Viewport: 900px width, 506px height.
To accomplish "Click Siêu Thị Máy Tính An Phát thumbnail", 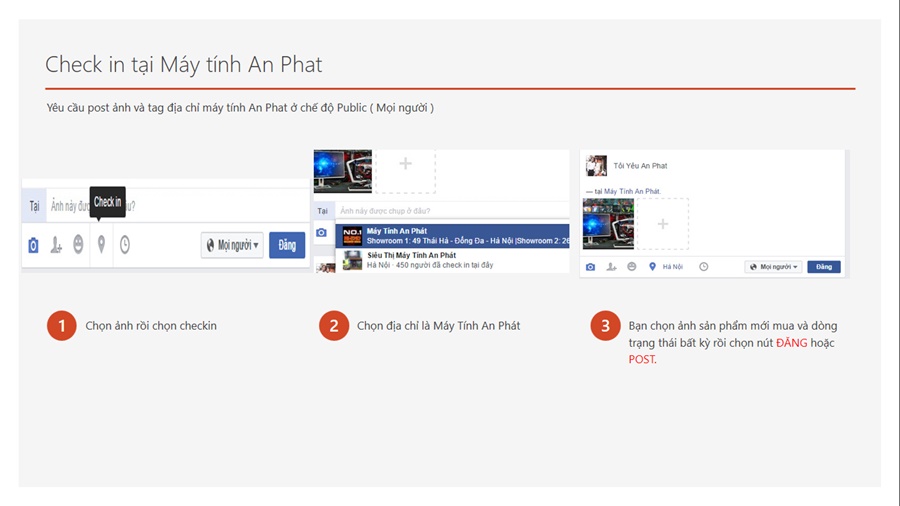I will [352, 260].
